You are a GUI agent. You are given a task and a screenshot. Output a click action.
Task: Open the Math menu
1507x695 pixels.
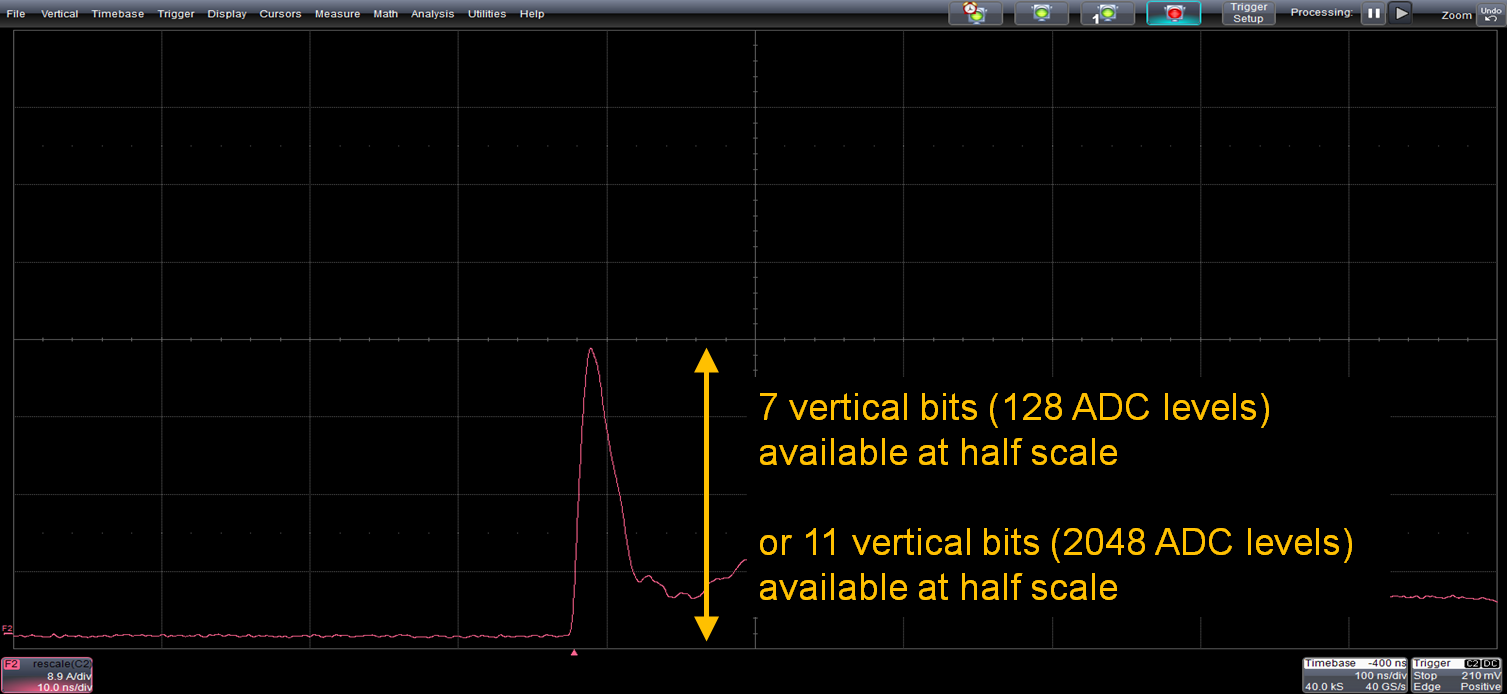385,13
